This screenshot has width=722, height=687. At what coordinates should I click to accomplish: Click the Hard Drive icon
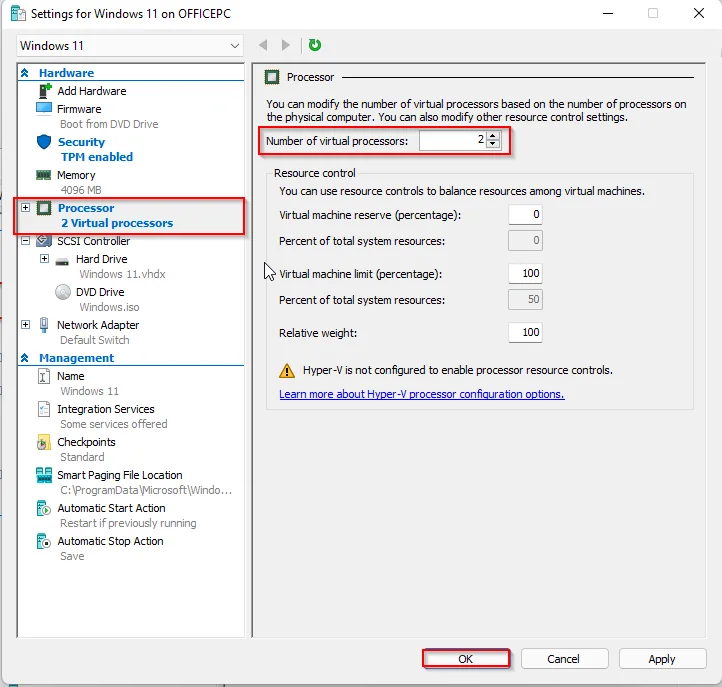pos(62,261)
